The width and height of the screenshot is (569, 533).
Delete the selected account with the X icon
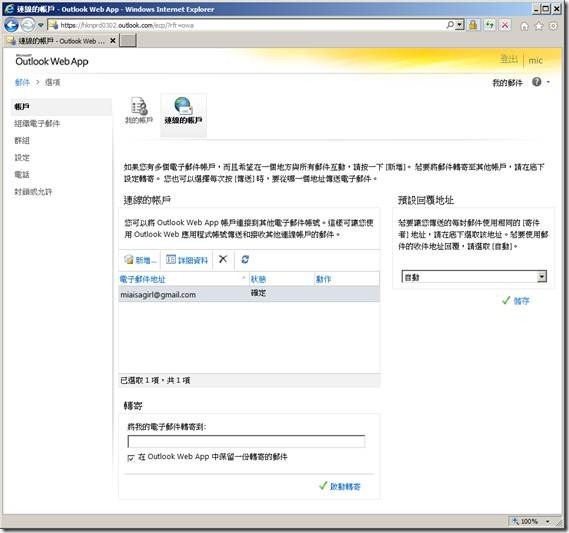pos(223,259)
